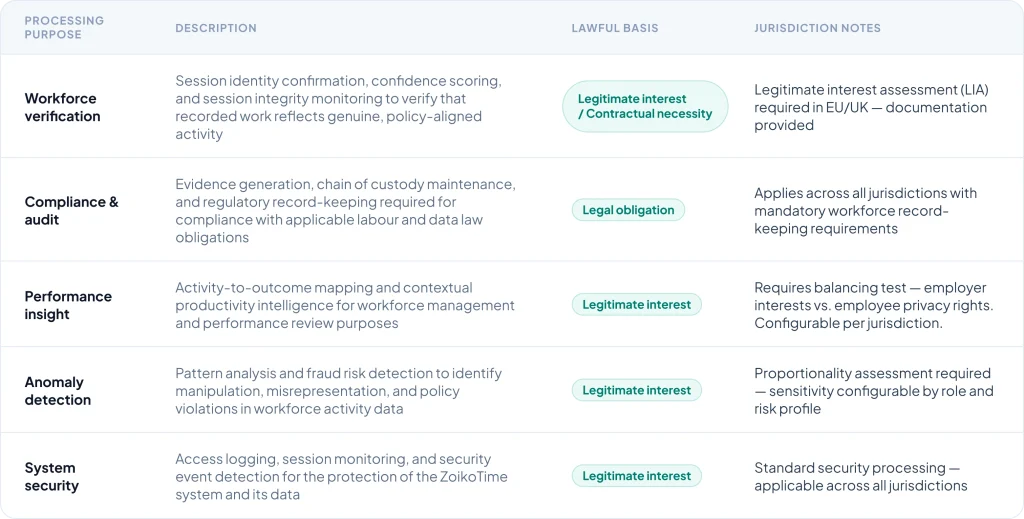Viewport: 1024px width, 519px height.
Task: Click the Compliance & audit row label
Action: click(71, 210)
